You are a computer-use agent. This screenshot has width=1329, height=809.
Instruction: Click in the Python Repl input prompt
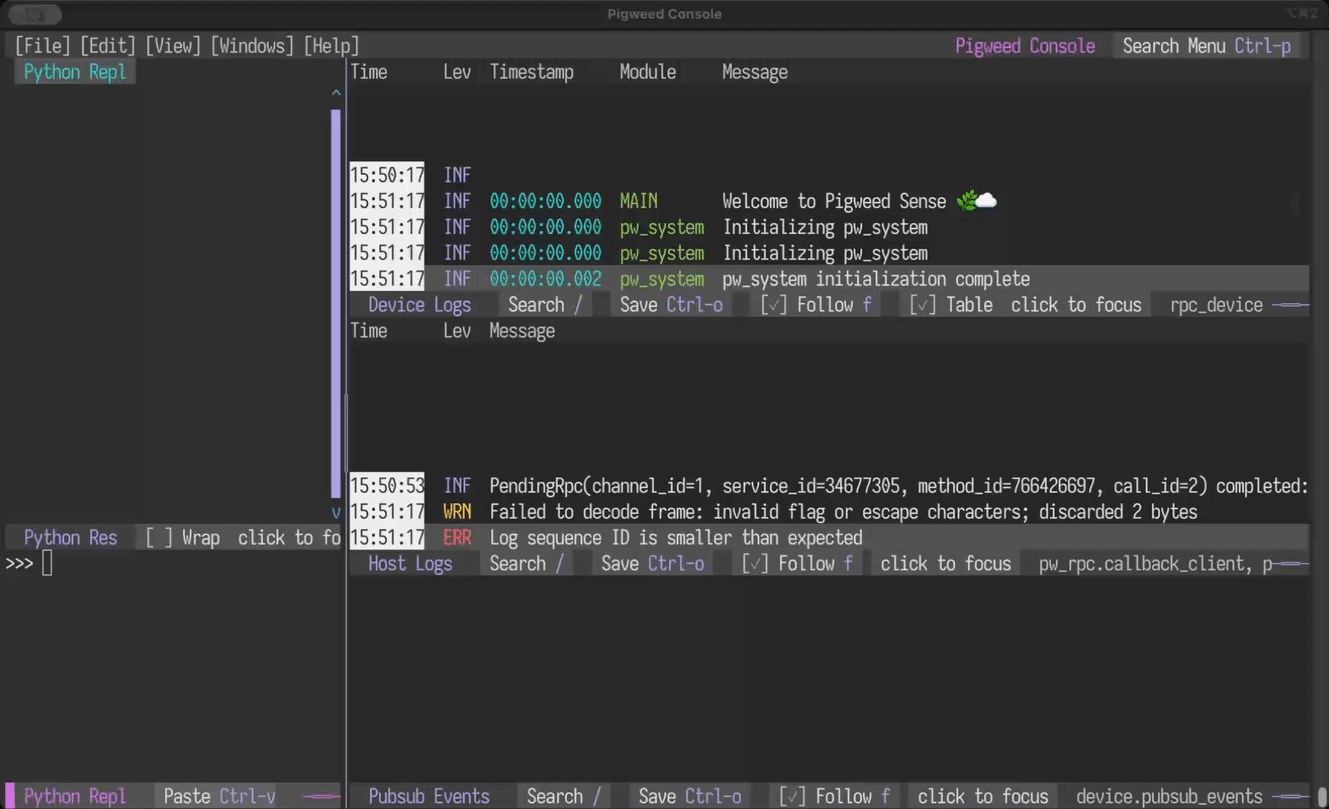click(x=47, y=564)
